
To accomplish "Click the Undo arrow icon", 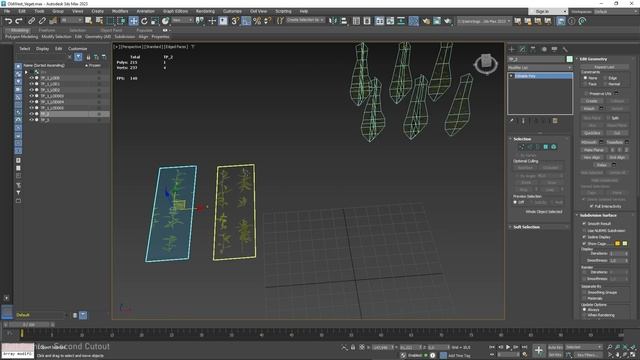I will pyautogui.click(x=8, y=21).
